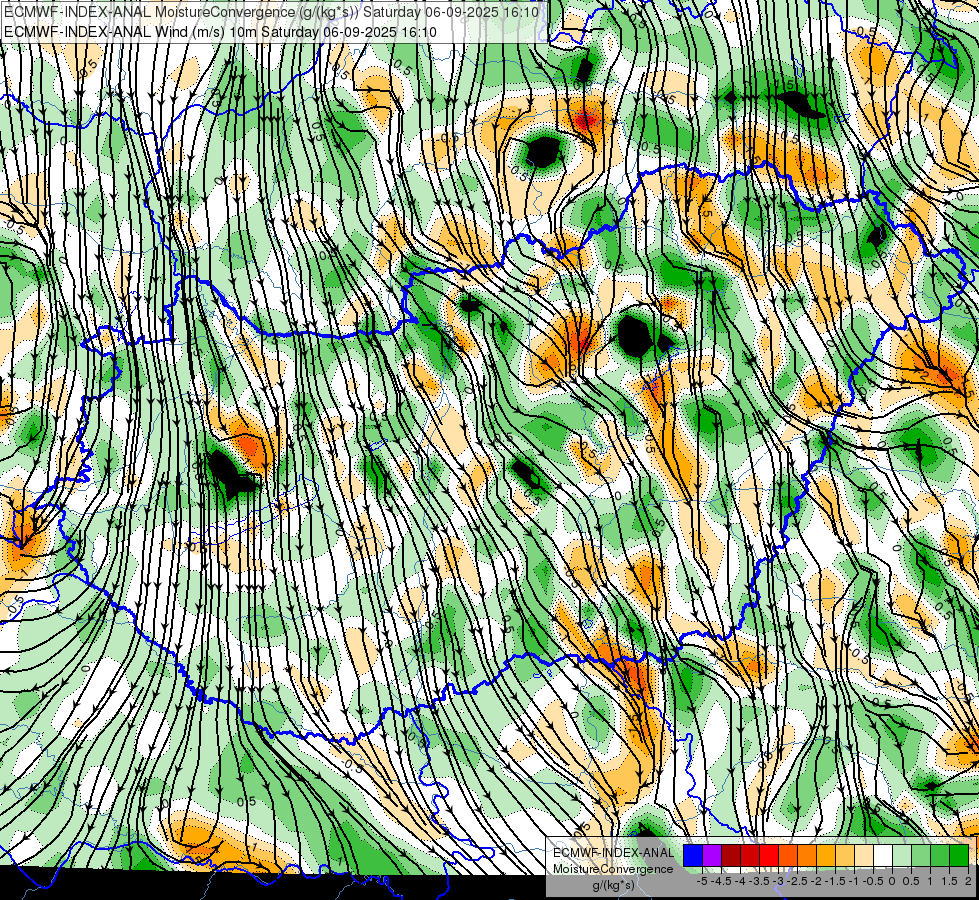This screenshot has width=979, height=900.
Task: Click the blue legend swatch above -5
Action: (x=693, y=855)
